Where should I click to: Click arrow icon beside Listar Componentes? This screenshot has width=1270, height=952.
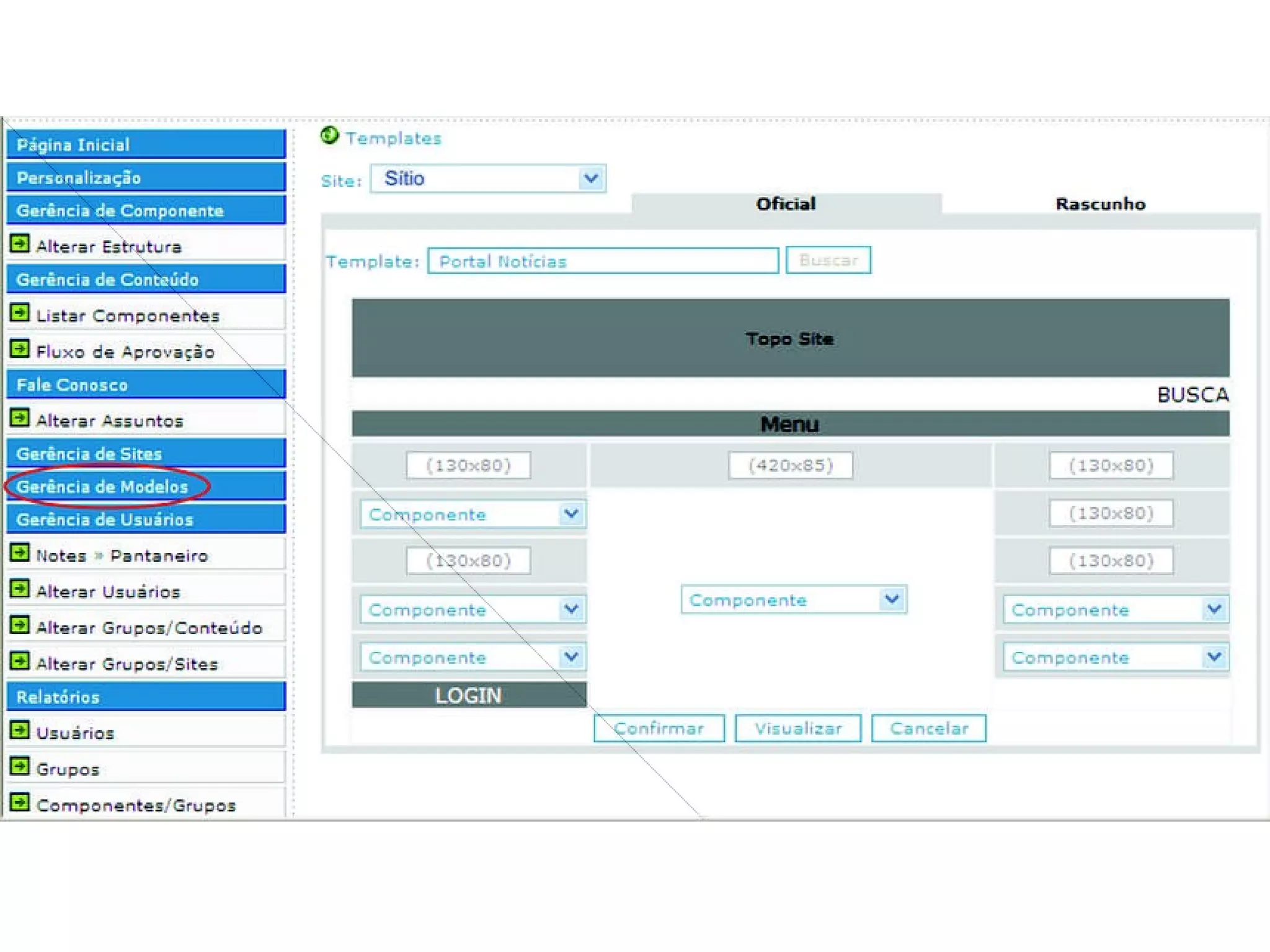20,313
